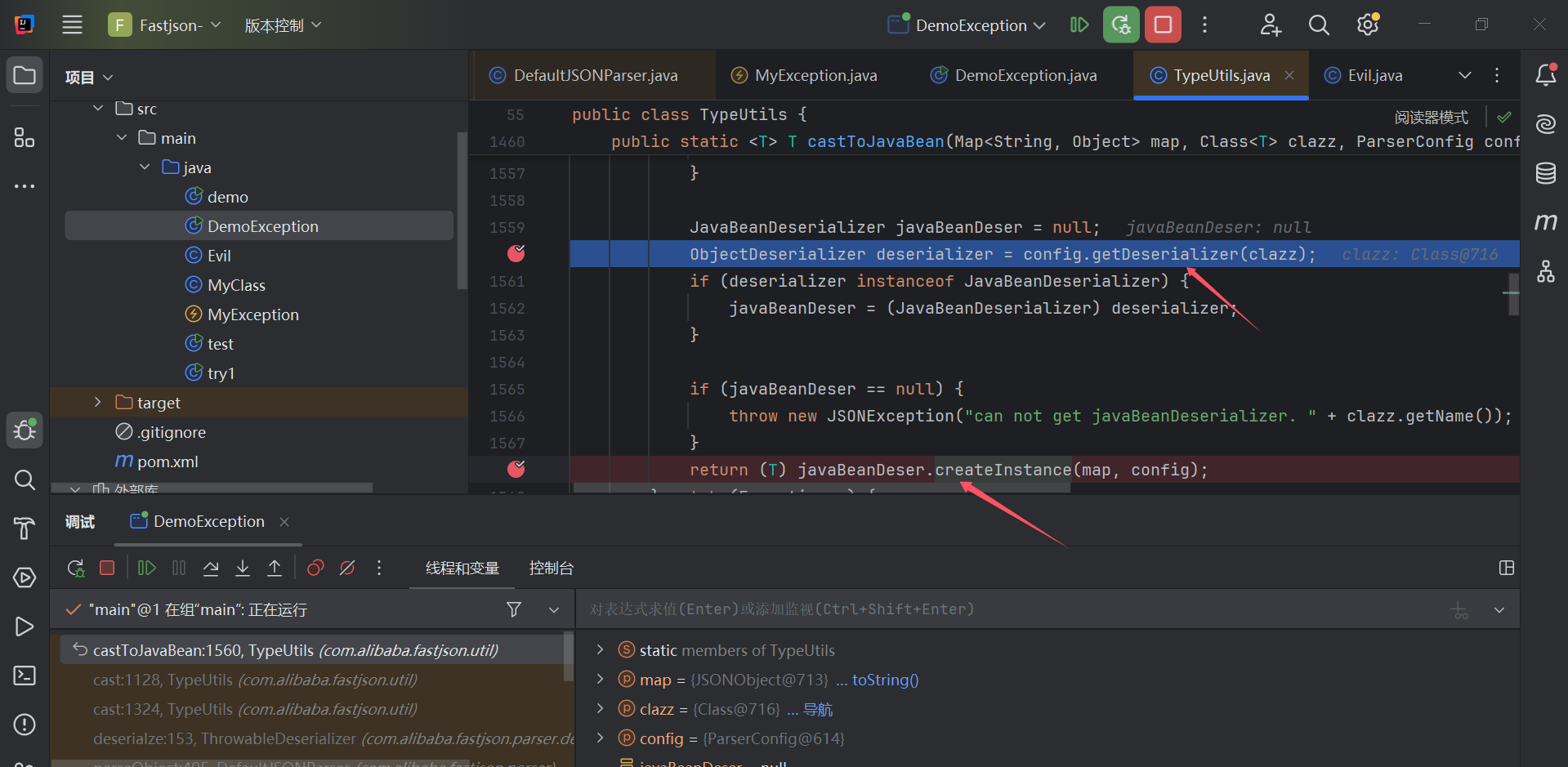Expand the map variable node

tap(600, 679)
